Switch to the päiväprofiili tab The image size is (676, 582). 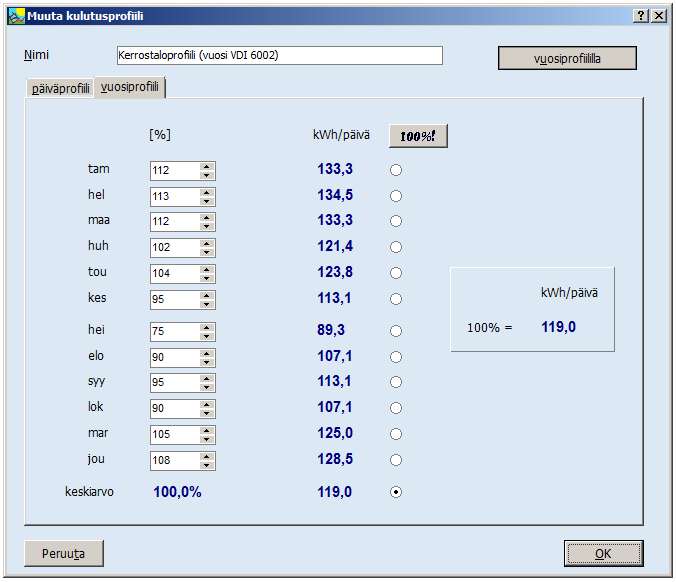[x=60, y=88]
